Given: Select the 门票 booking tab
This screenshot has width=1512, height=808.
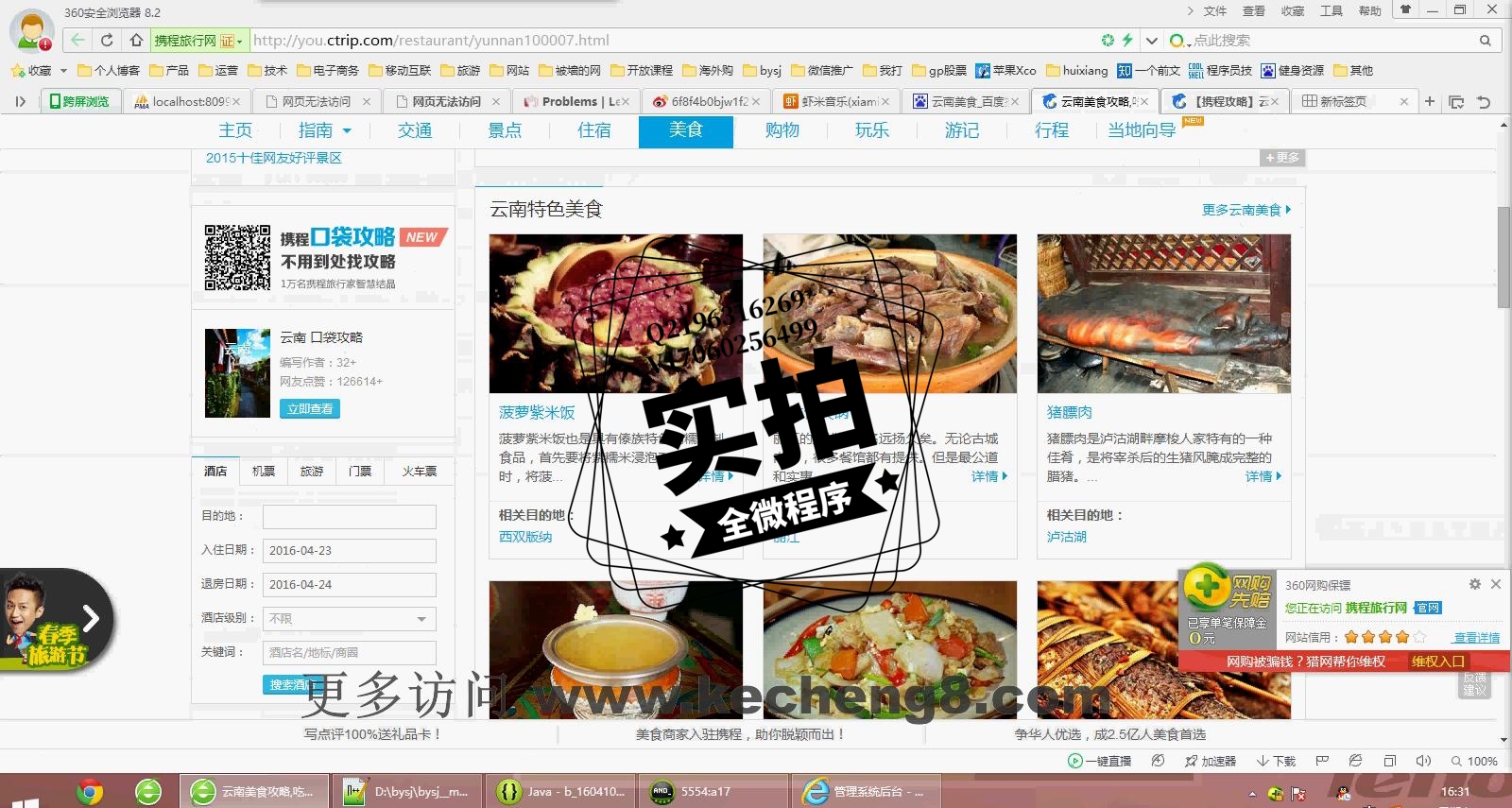Looking at the screenshot, I should 360,471.
